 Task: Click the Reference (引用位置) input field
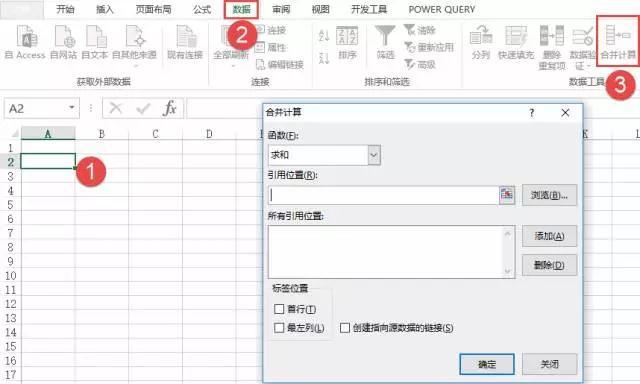pyautogui.click(x=384, y=195)
